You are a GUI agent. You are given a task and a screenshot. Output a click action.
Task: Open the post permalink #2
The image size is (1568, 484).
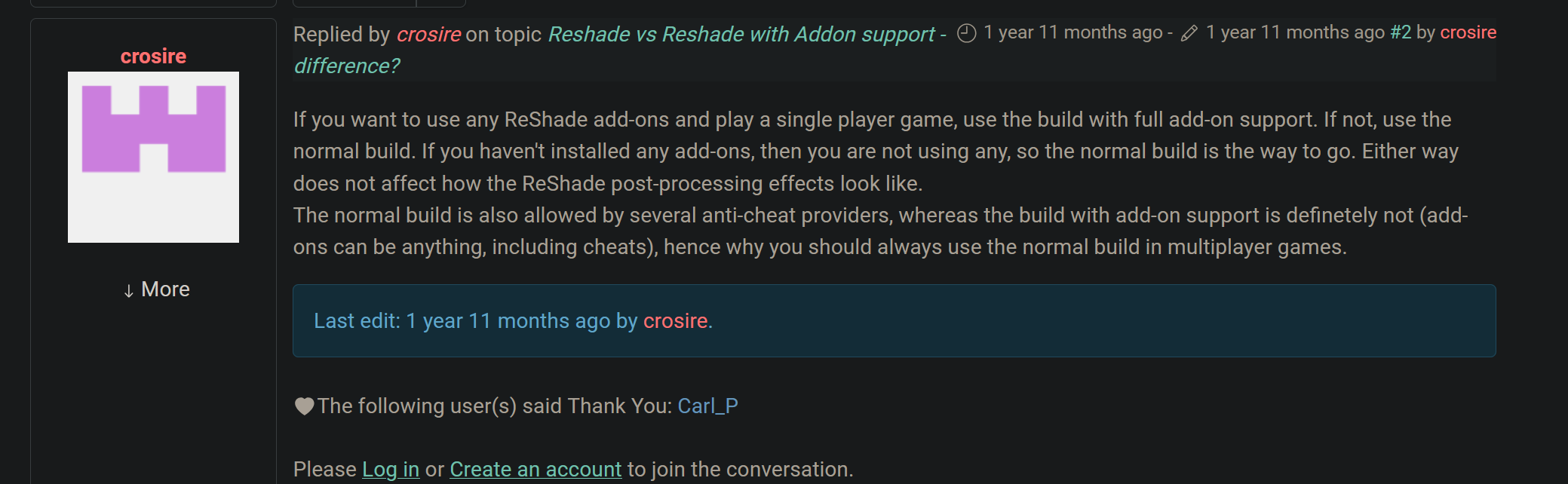tap(1401, 32)
